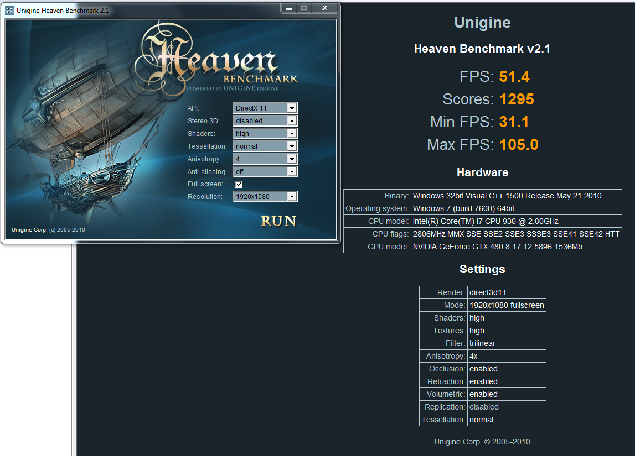Image resolution: width=635 pixels, height=456 pixels.
Task: Open the Anisotropy dropdown showing 4
Action: point(265,159)
